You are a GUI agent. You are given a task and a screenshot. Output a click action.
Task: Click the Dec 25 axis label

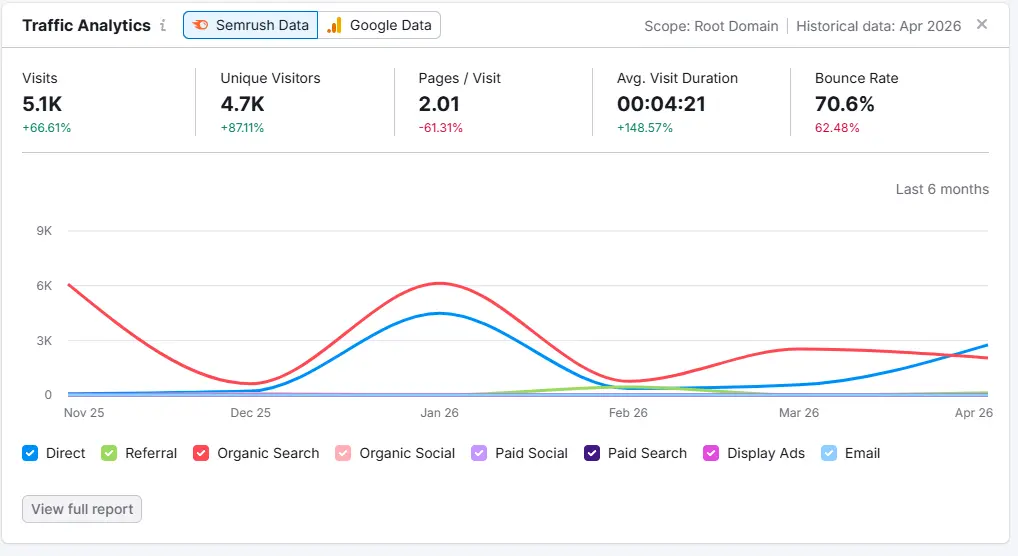[x=251, y=412]
